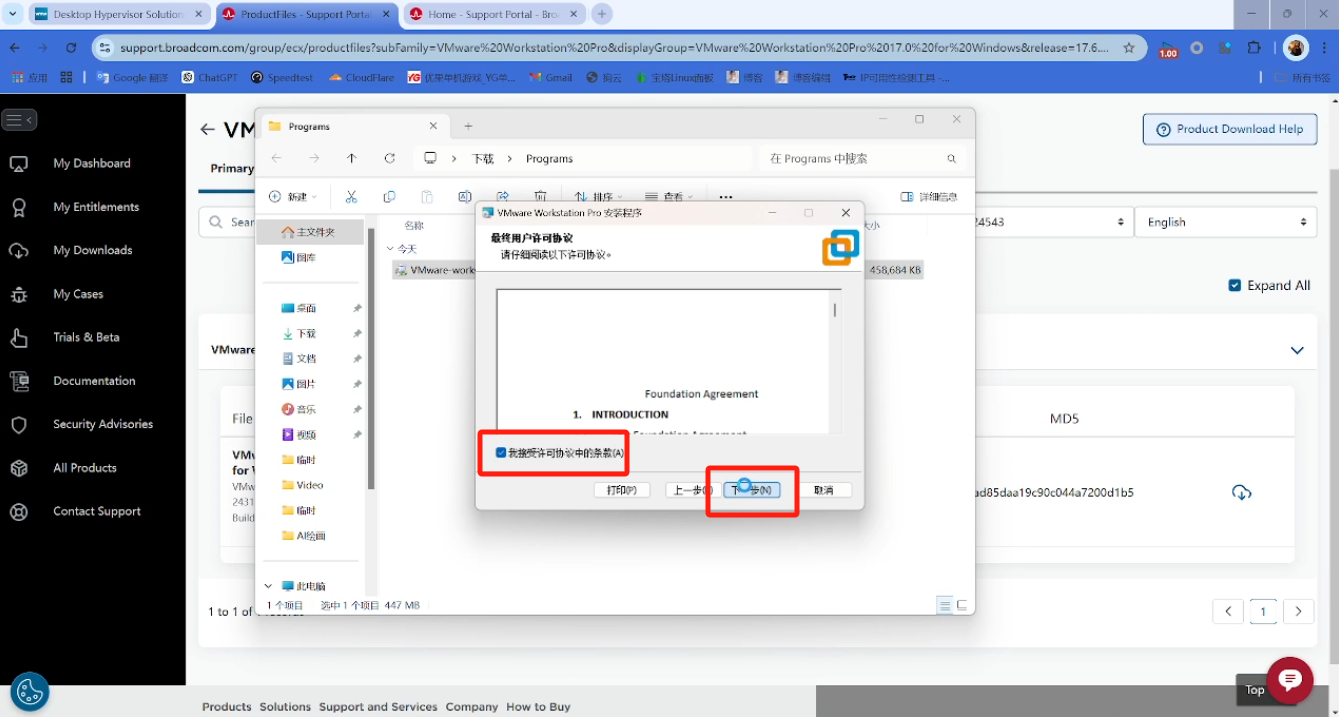Click 打印(P) button in installer

622,490
